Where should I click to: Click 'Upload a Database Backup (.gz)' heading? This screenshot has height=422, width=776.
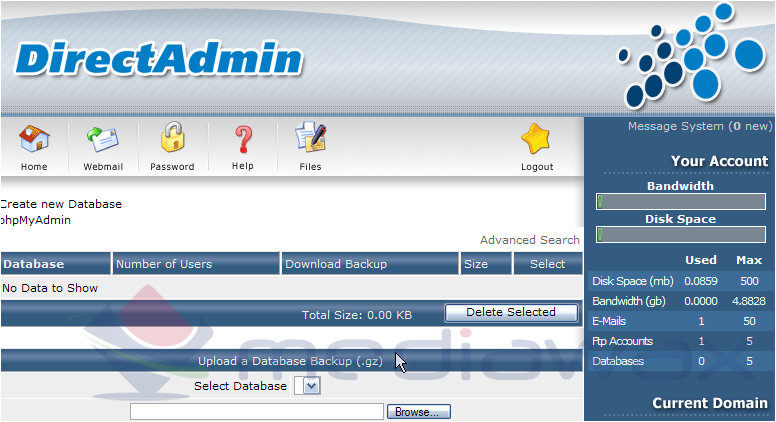point(291,361)
